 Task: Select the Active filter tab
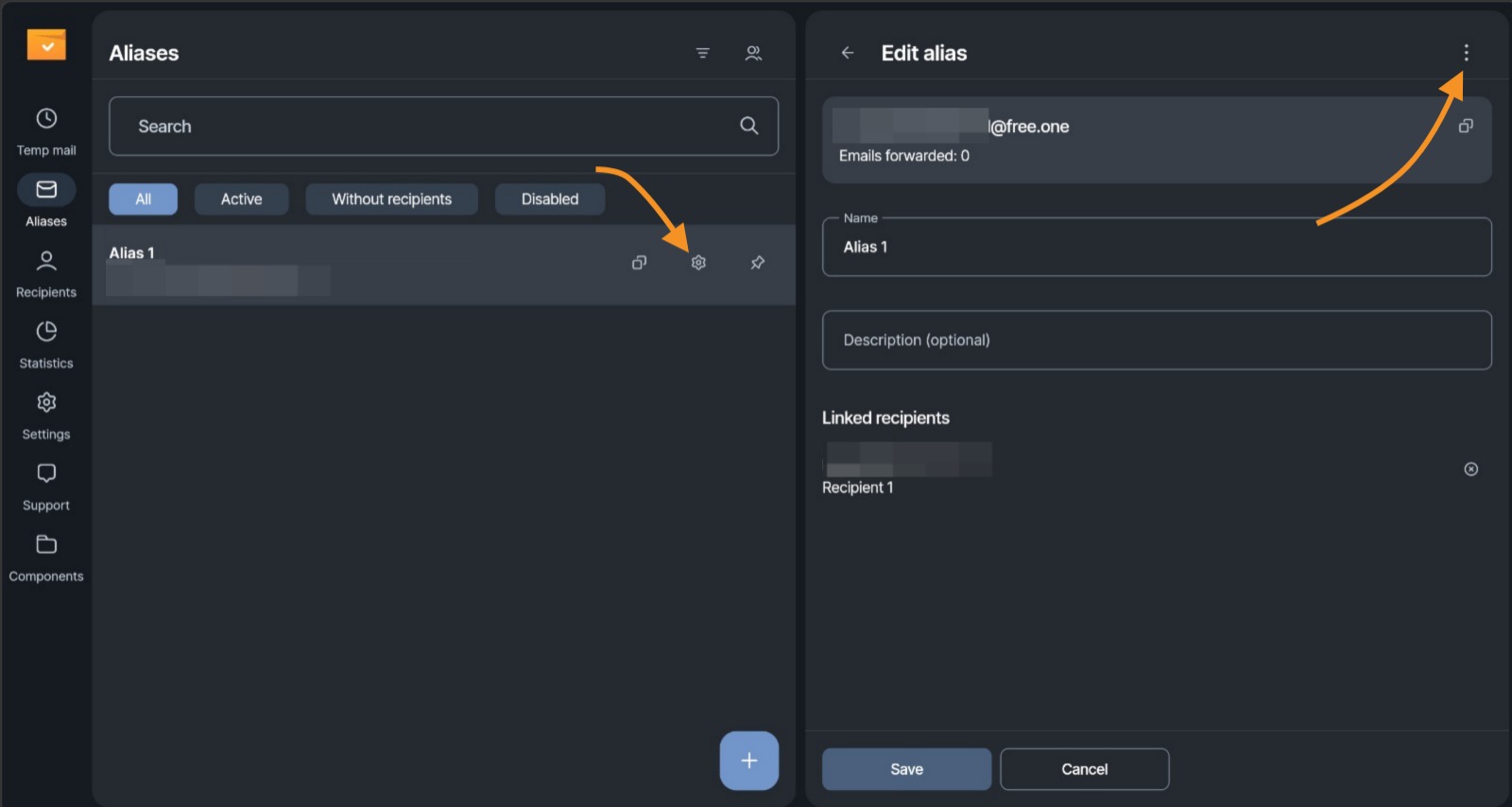(x=241, y=199)
